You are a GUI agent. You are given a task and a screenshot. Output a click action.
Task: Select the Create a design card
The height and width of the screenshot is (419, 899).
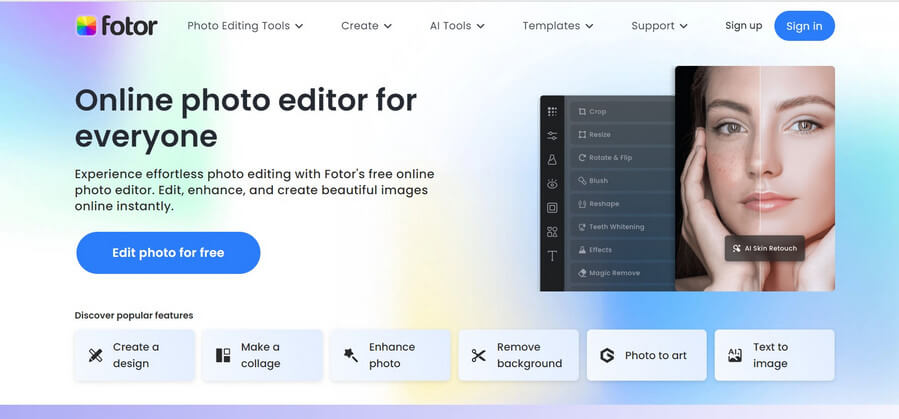pyautogui.click(x=135, y=355)
